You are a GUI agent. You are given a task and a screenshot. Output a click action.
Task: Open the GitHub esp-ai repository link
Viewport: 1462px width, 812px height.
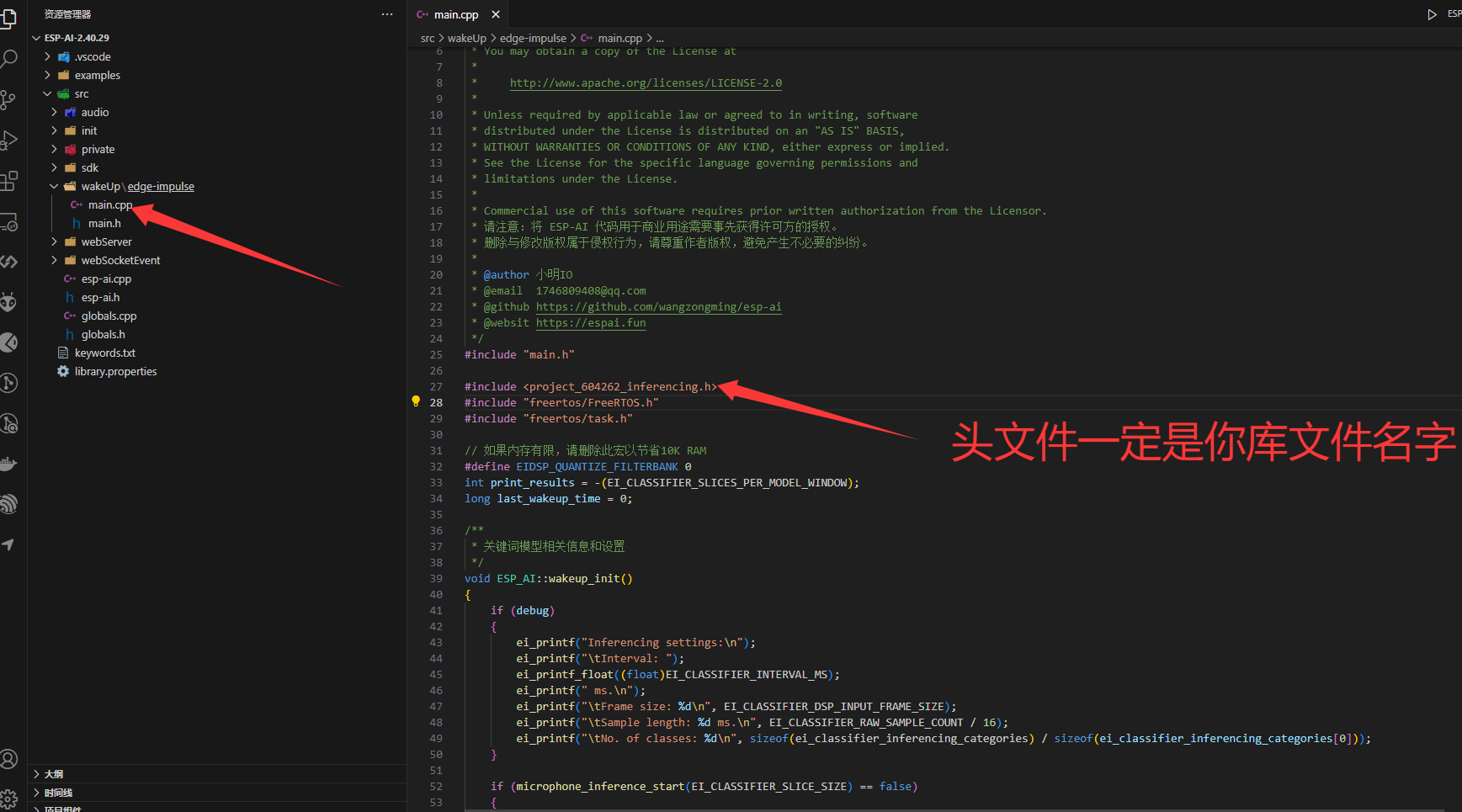pos(658,307)
